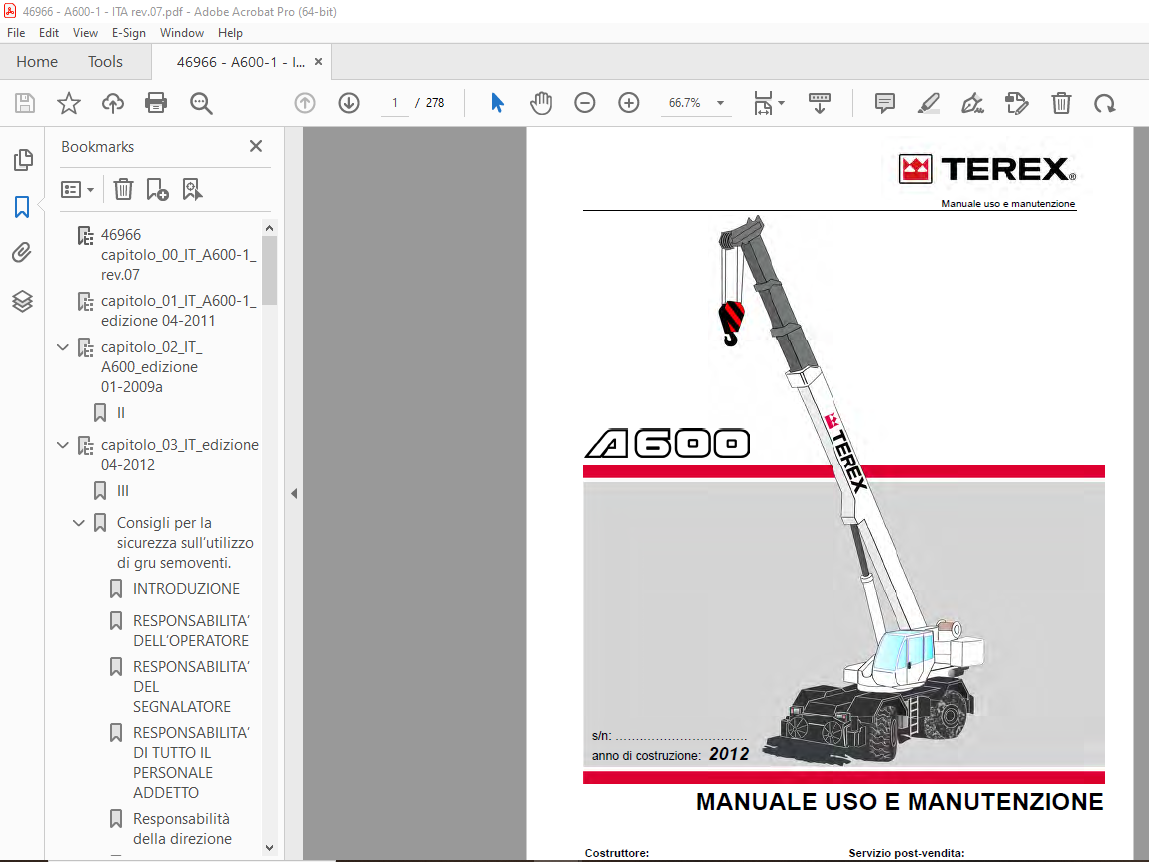Click the bookmarks scrollbar thumb
1149x862 pixels.
coord(269,270)
